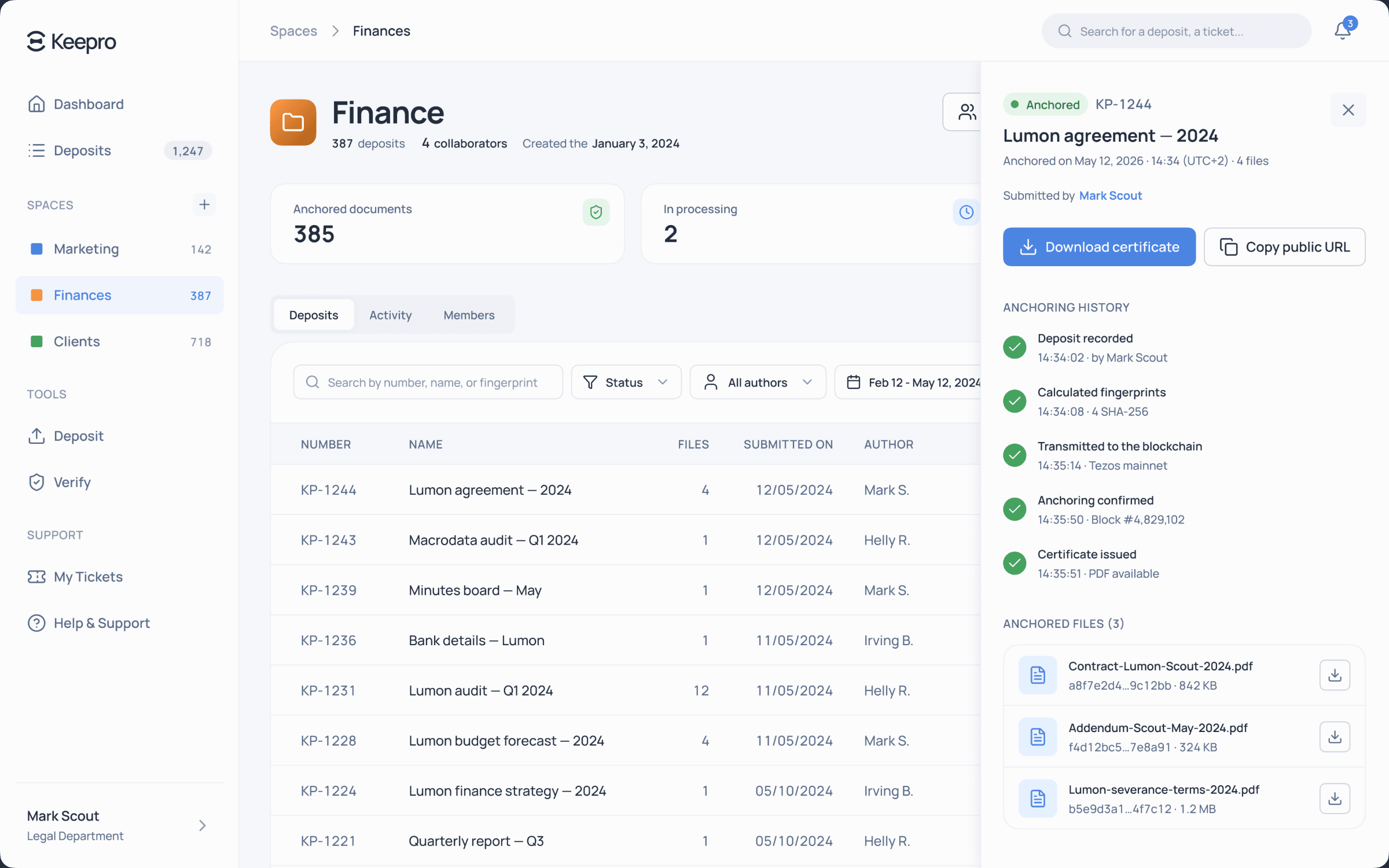Close the KP-1244 details panel

(1348, 110)
